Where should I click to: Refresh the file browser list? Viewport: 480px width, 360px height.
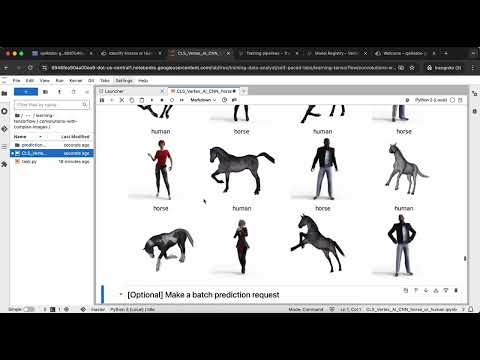[x=73, y=92]
